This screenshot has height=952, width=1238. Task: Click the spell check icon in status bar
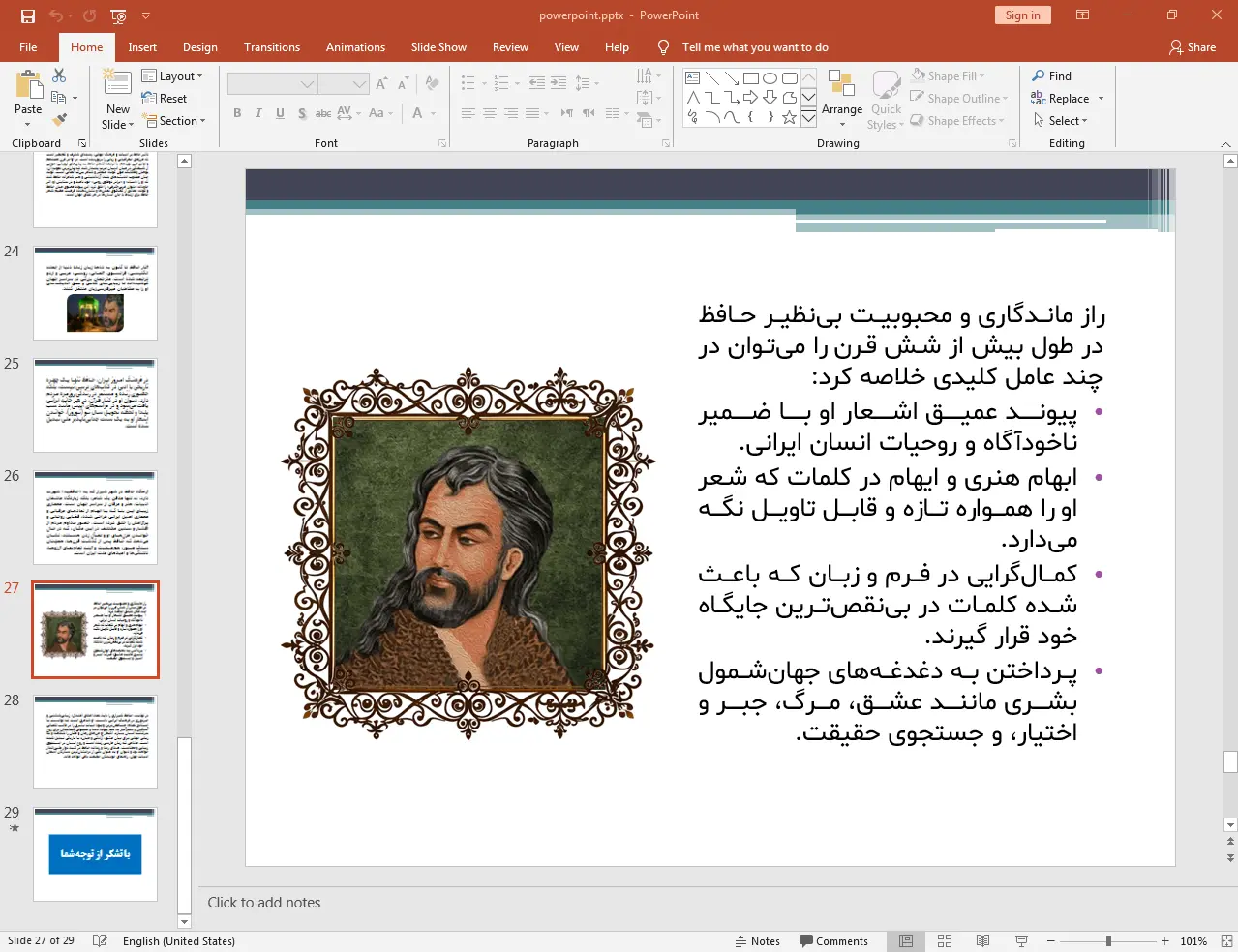coord(100,941)
